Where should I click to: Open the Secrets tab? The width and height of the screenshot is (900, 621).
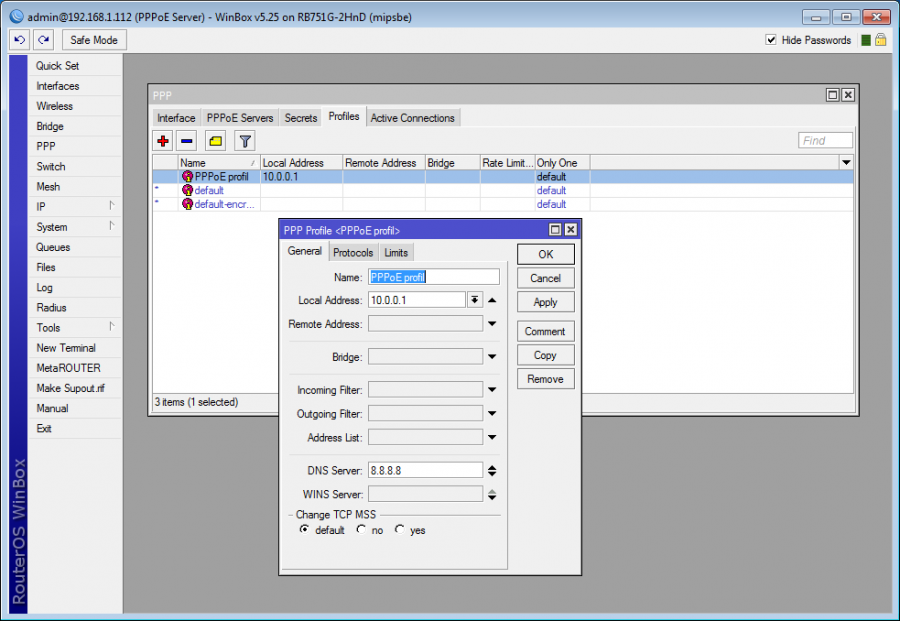tap(301, 118)
